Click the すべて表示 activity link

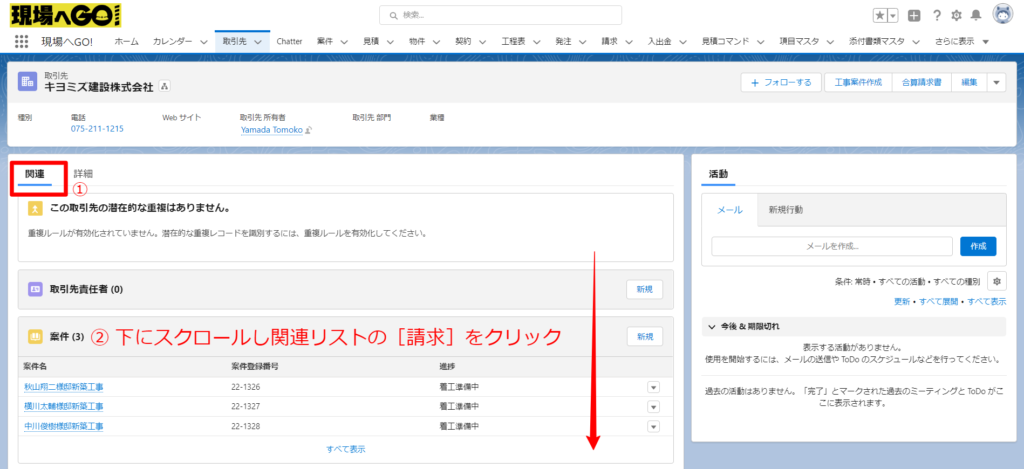(987, 302)
